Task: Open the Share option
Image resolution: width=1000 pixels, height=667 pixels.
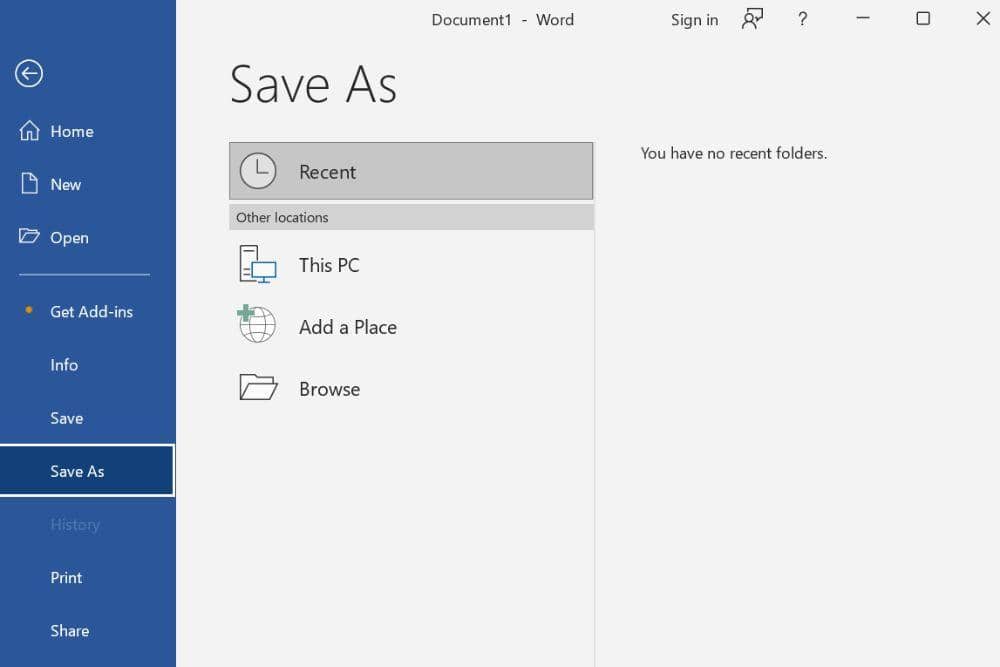Action: tap(69, 630)
